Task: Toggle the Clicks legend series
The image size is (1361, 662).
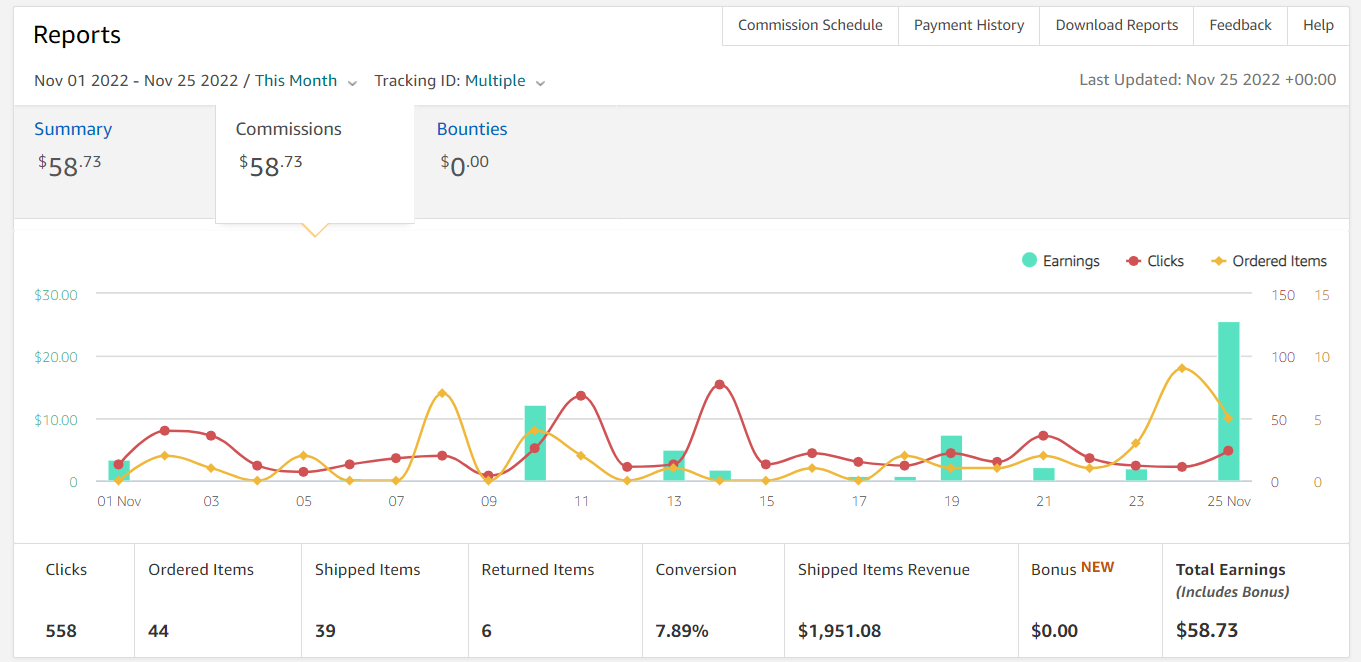Action: (1155, 261)
